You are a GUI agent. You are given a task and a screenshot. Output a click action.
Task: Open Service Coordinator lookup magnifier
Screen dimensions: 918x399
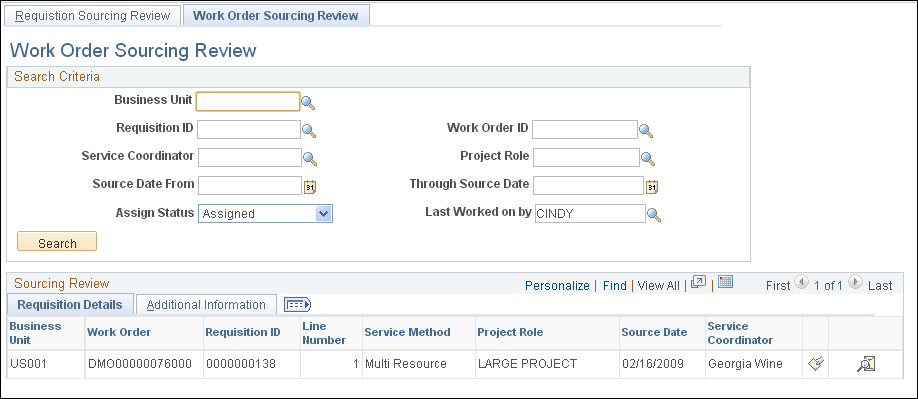click(x=309, y=158)
